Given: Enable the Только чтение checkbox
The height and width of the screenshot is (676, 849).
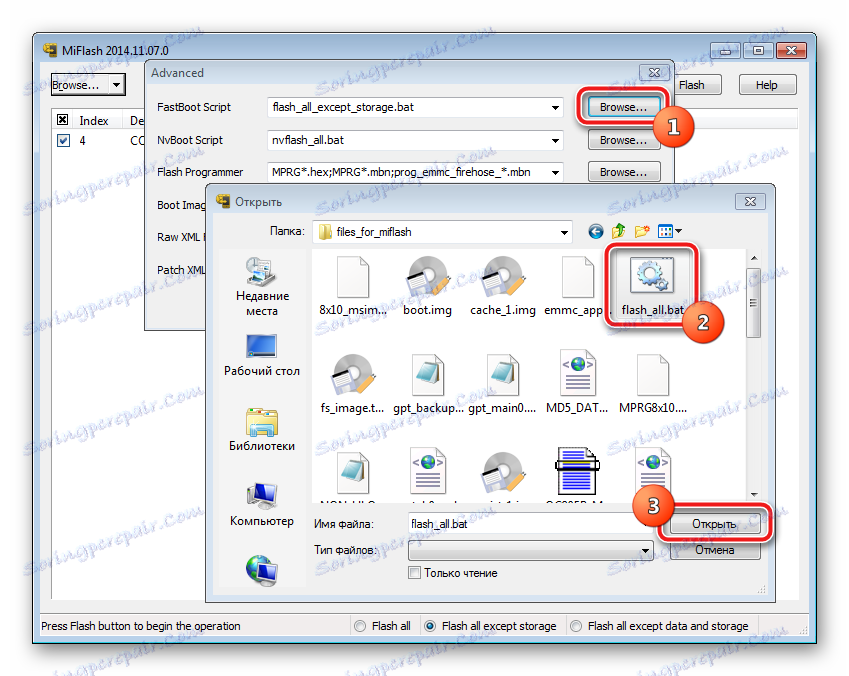Looking at the screenshot, I should click(414, 573).
